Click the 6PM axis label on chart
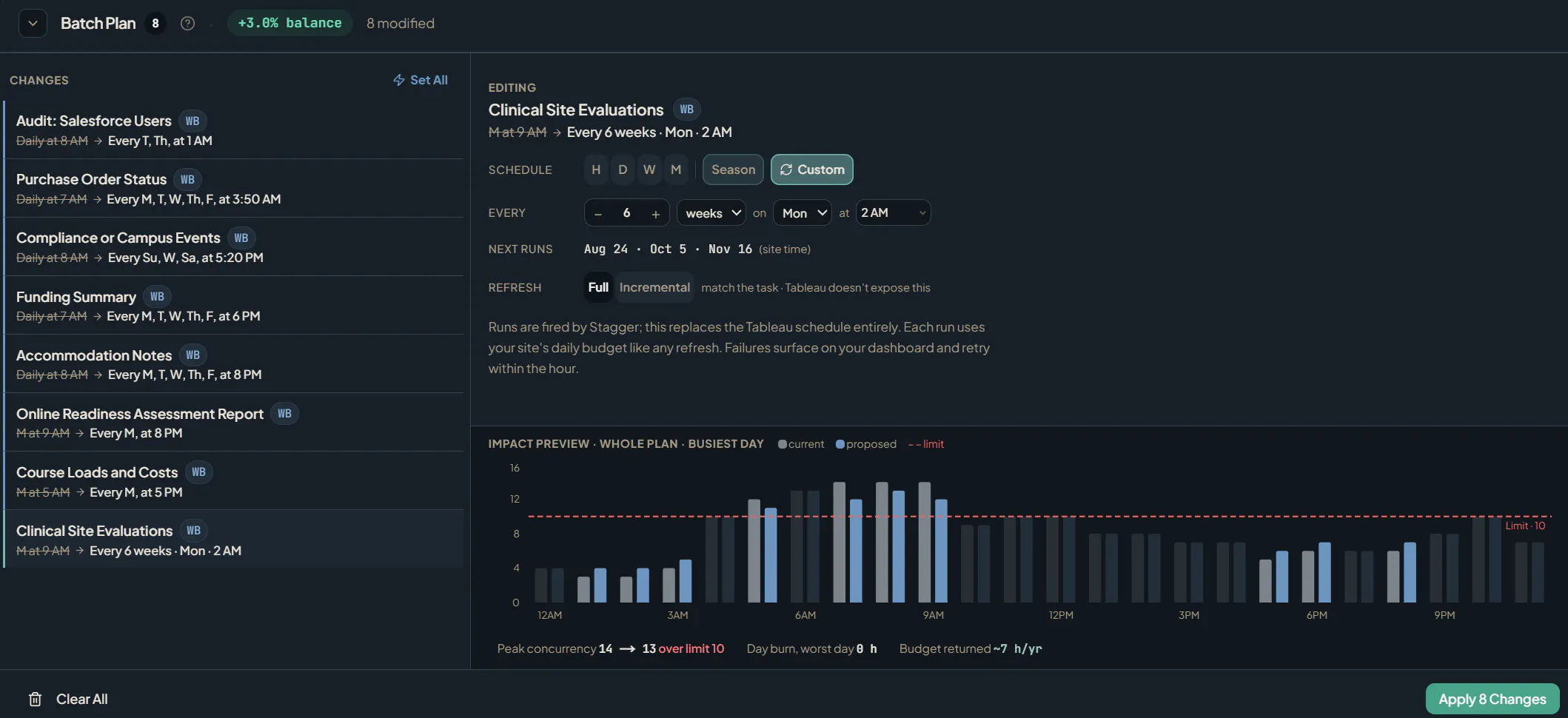 click(1316, 615)
